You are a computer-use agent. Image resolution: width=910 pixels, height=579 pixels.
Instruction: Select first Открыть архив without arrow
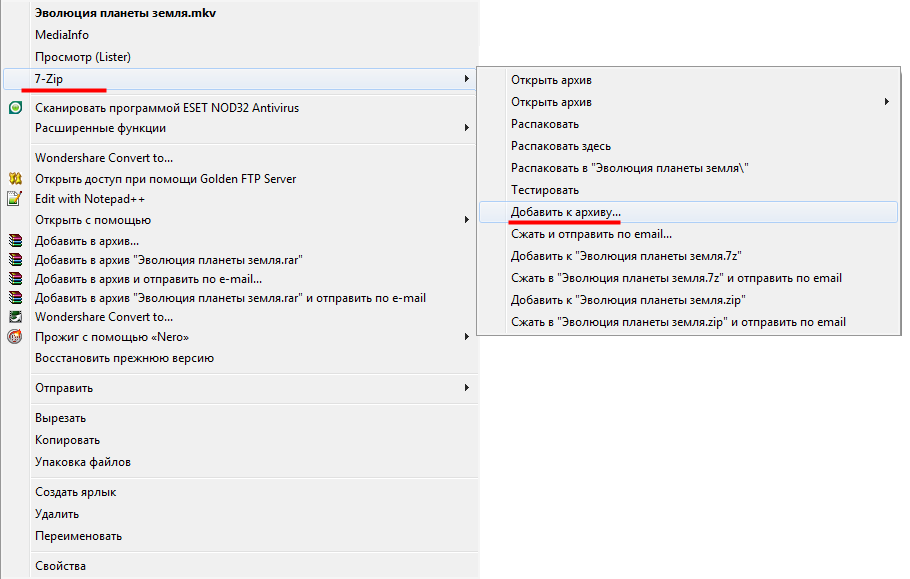[x=551, y=80]
